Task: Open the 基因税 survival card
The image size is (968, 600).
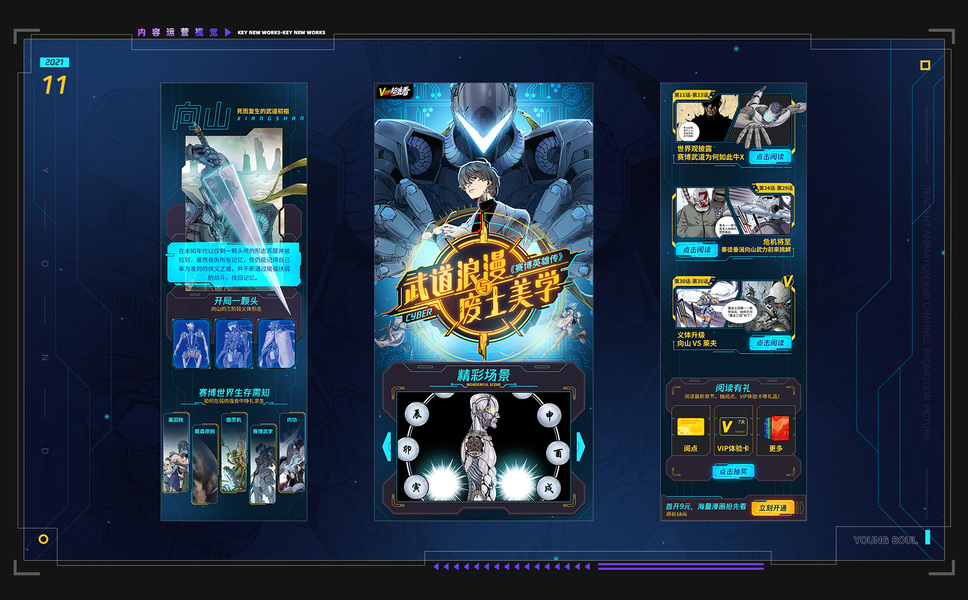Action: click(175, 454)
